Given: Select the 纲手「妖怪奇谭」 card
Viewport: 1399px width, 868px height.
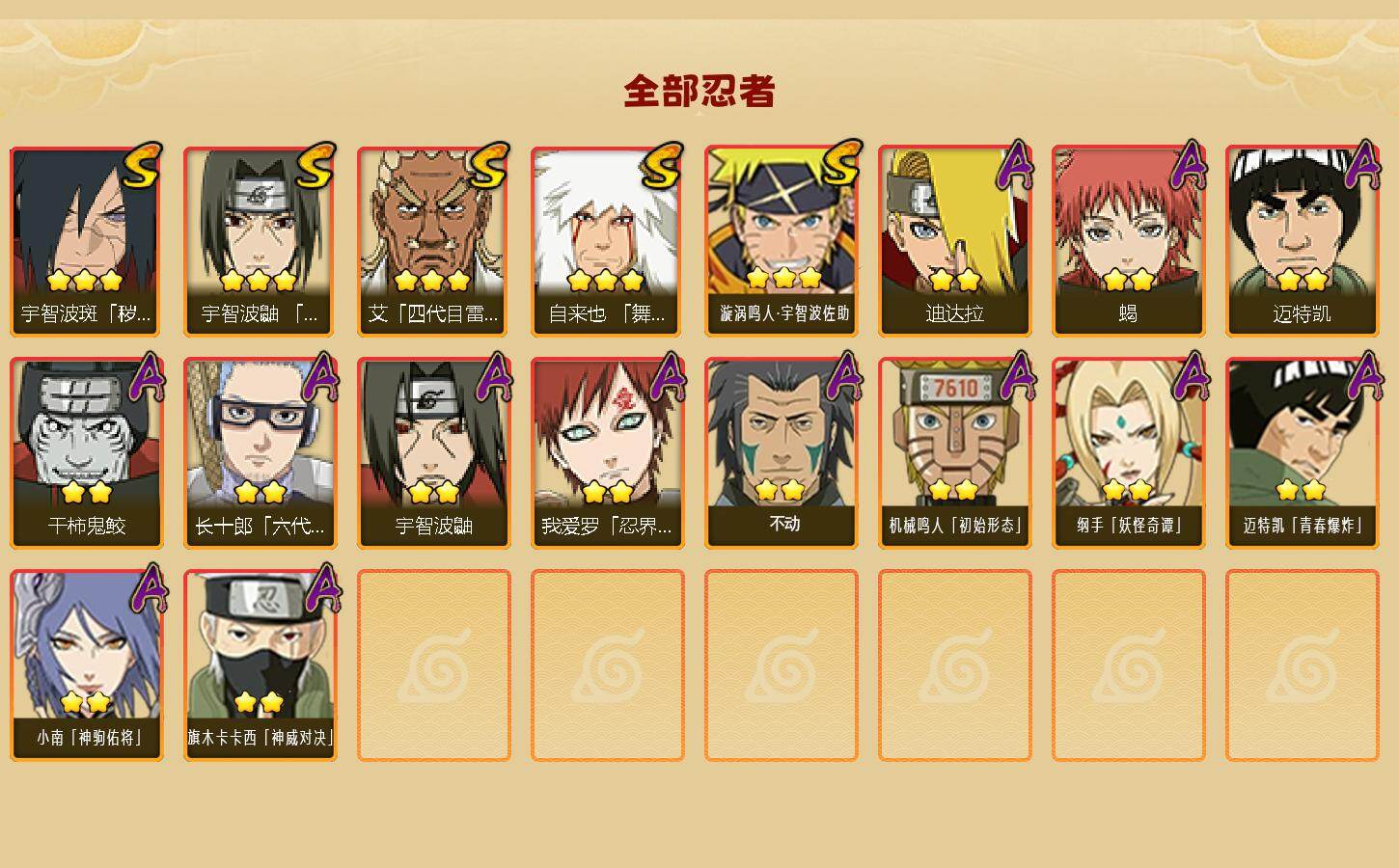Looking at the screenshot, I should [x=1129, y=453].
